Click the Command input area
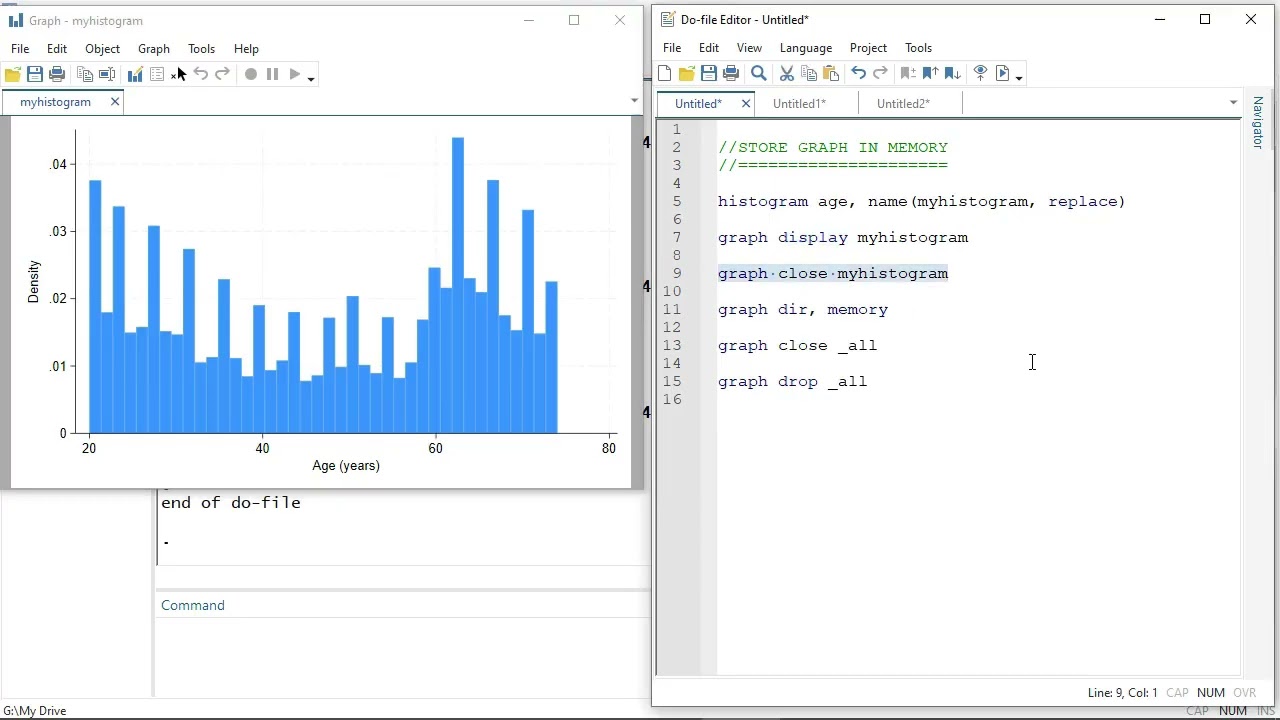Viewport: 1280px width, 720px height. [402, 655]
